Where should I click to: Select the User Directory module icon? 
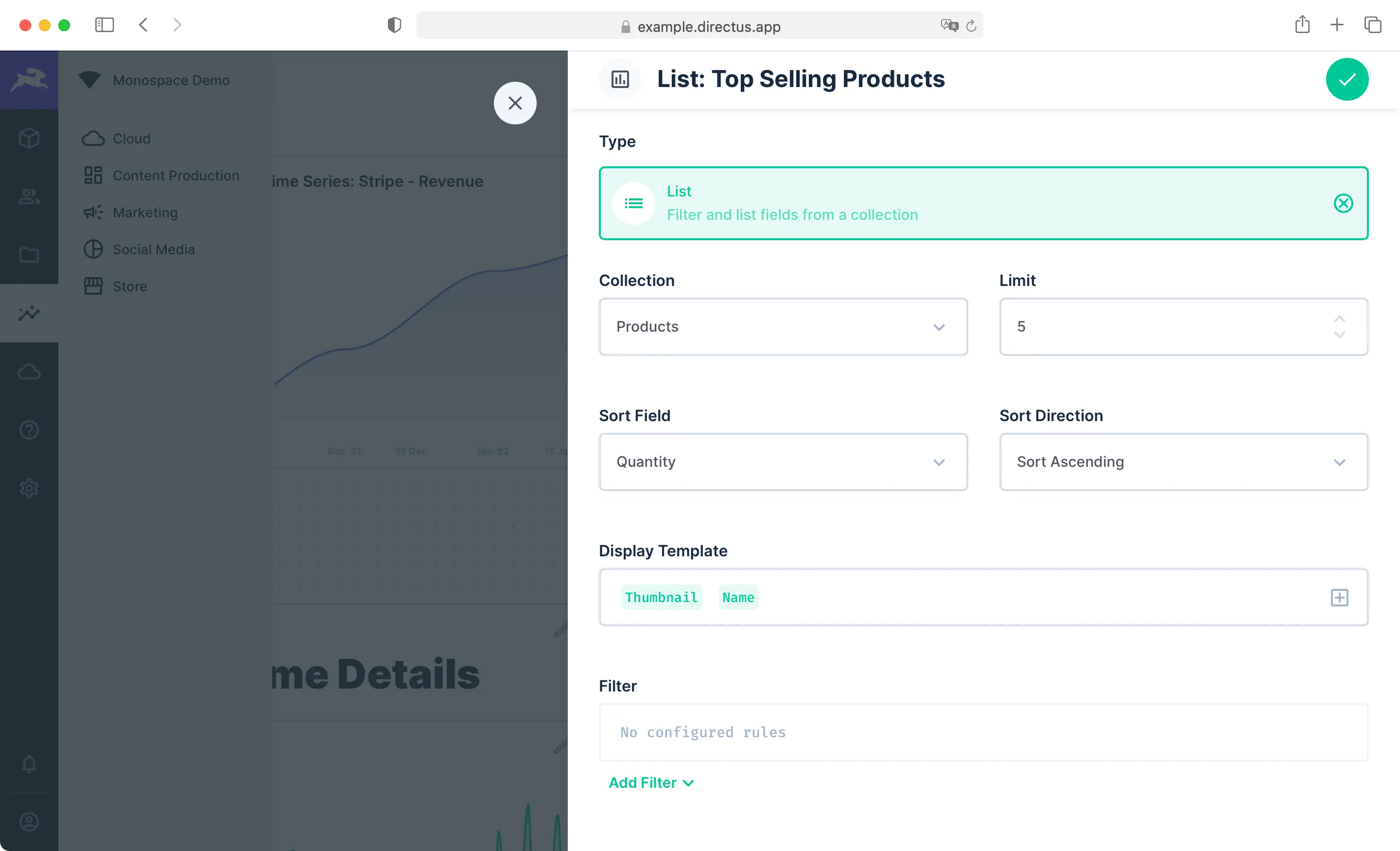(x=29, y=196)
